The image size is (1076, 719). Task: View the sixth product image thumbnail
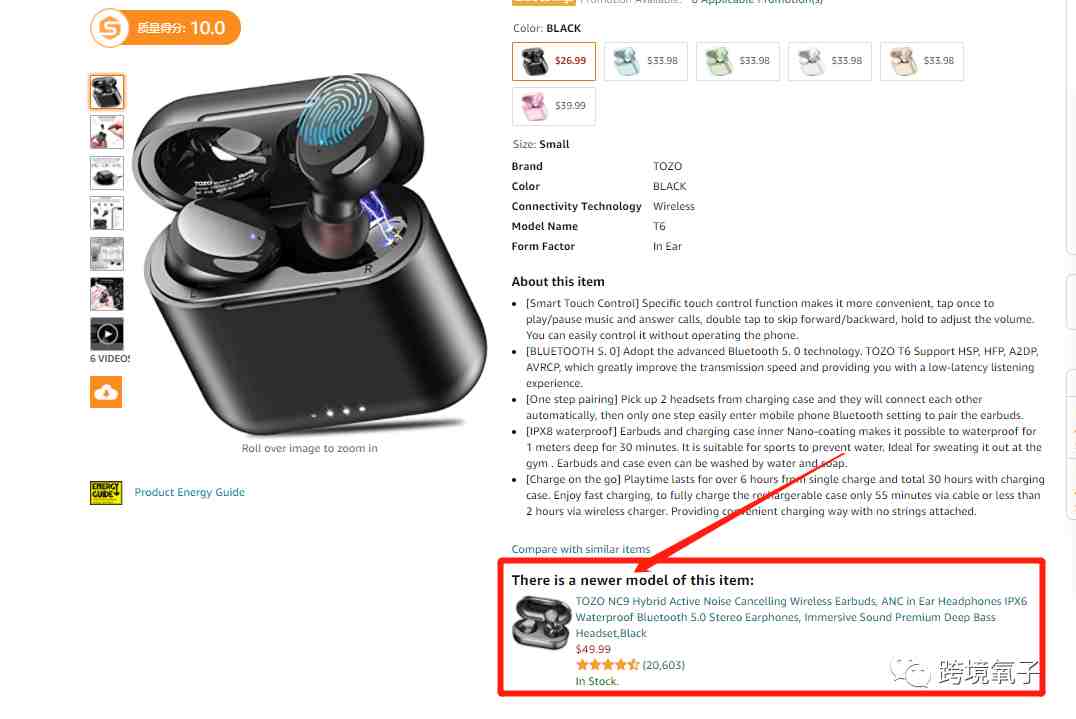click(x=107, y=294)
